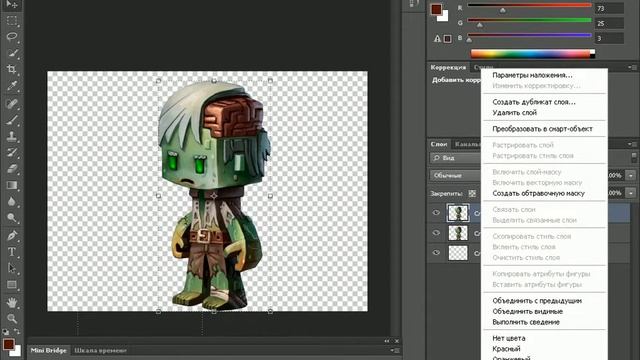Select the Gradient tool
The image size is (640, 360).
coord(11,185)
